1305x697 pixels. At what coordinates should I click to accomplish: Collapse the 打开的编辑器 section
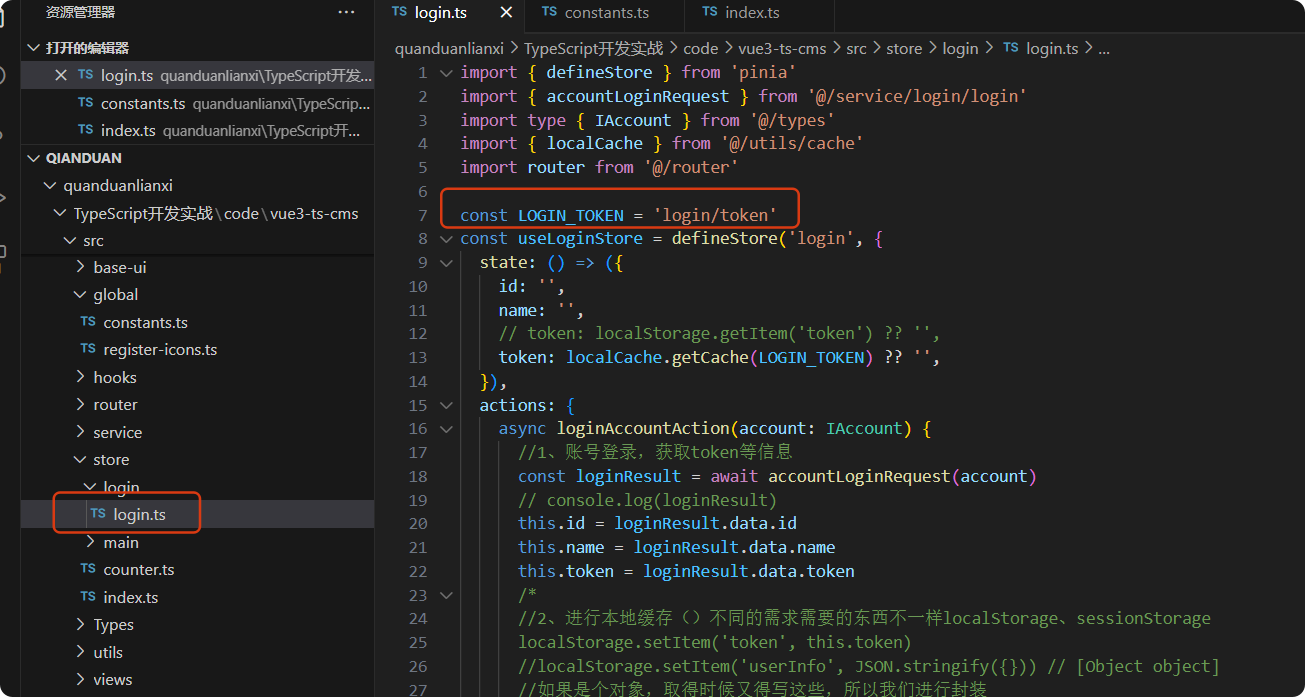(x=34, y=48)
